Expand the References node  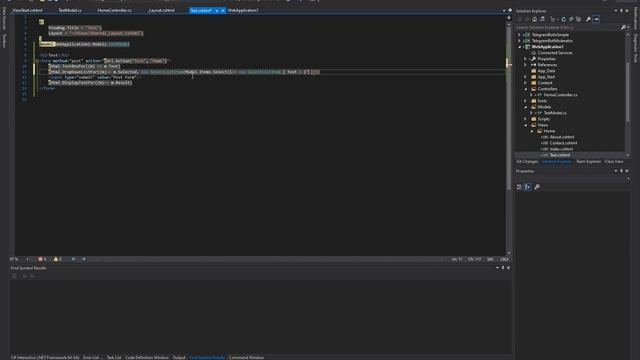[526, 65]
